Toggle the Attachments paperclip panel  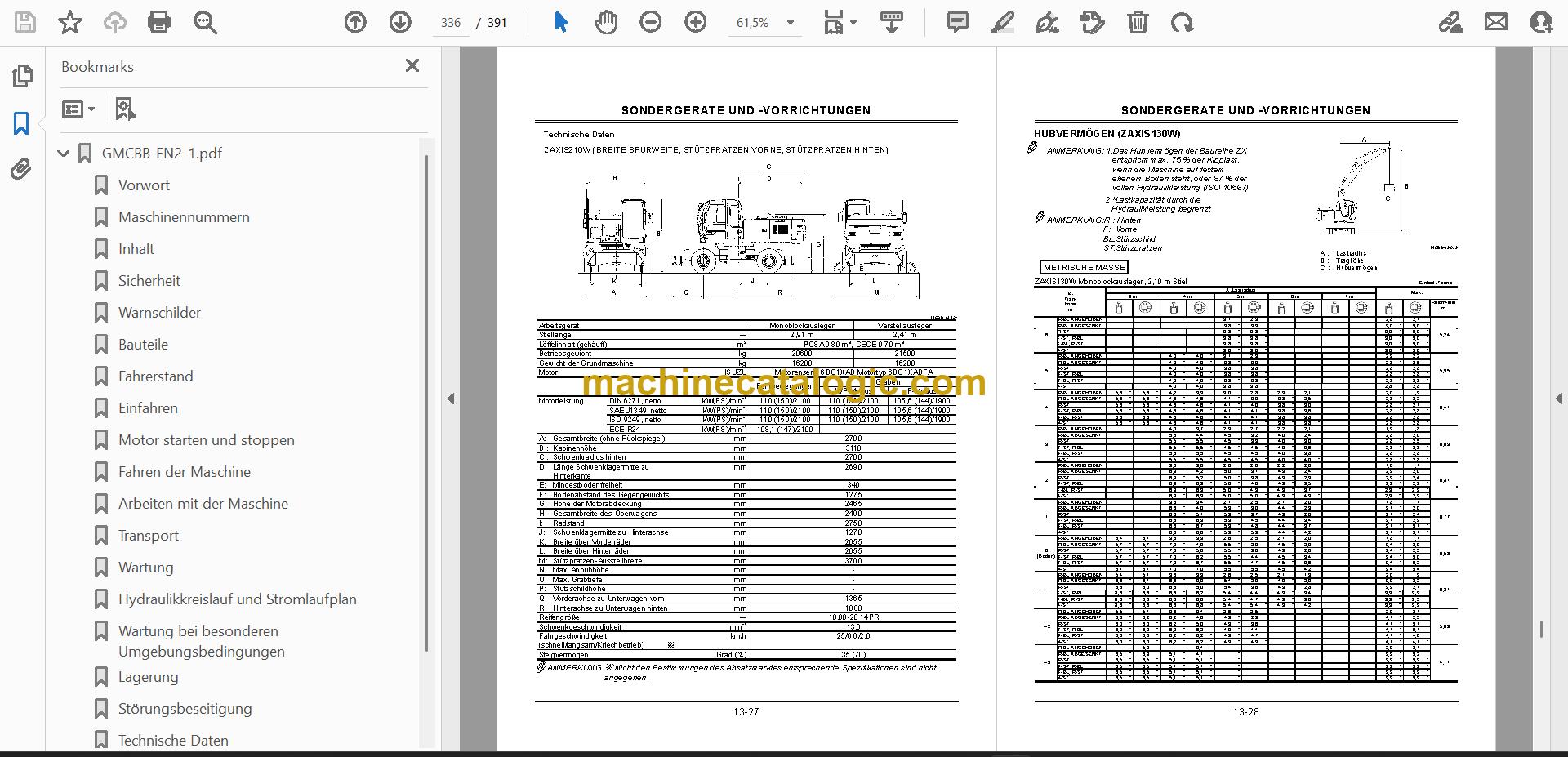click(22, 170)
